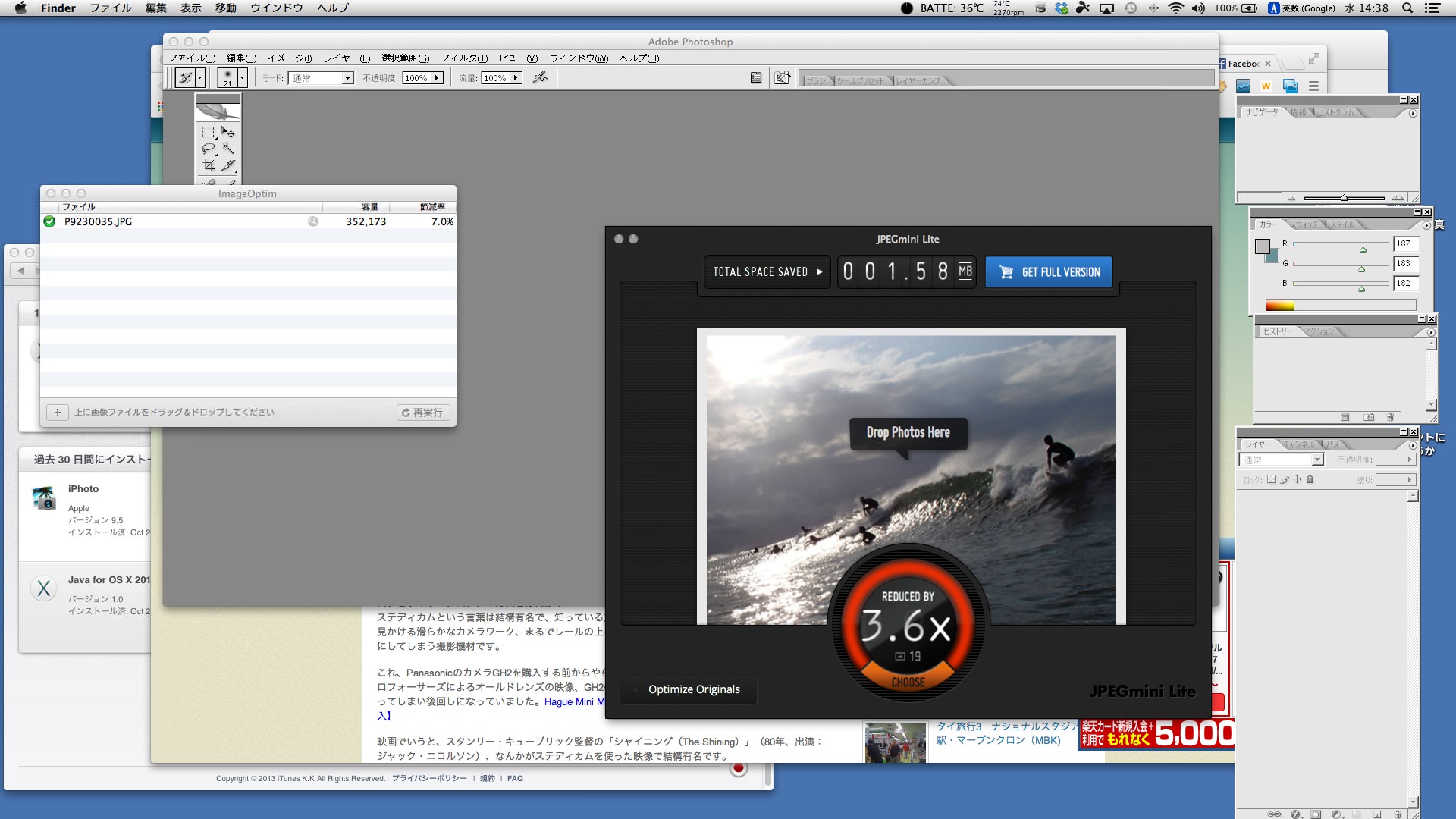Open the mode dropdown in options bar
The height and width of the screenshot is (819, 1456).
click(x=322, y=78)
